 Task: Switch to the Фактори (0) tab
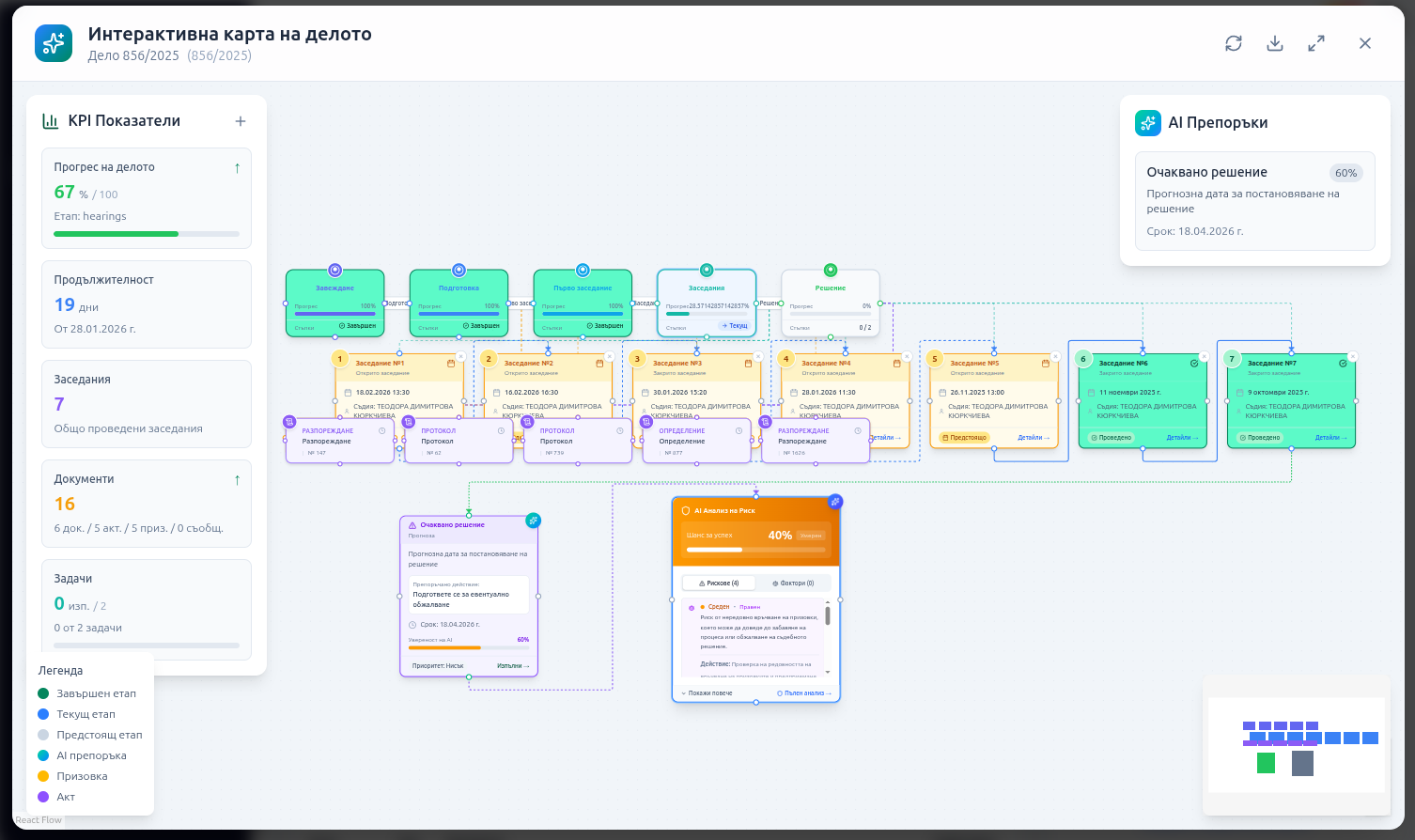click(793, 583)
